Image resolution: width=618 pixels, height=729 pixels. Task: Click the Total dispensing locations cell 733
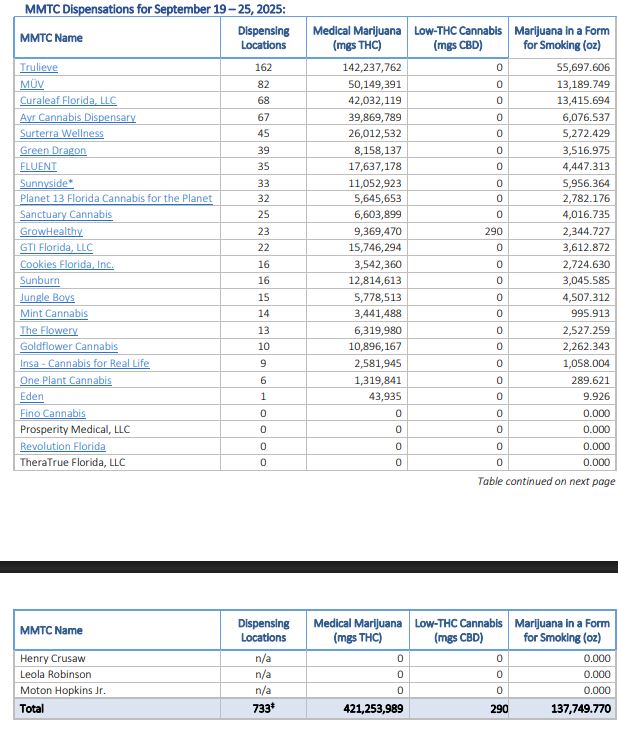263,708
